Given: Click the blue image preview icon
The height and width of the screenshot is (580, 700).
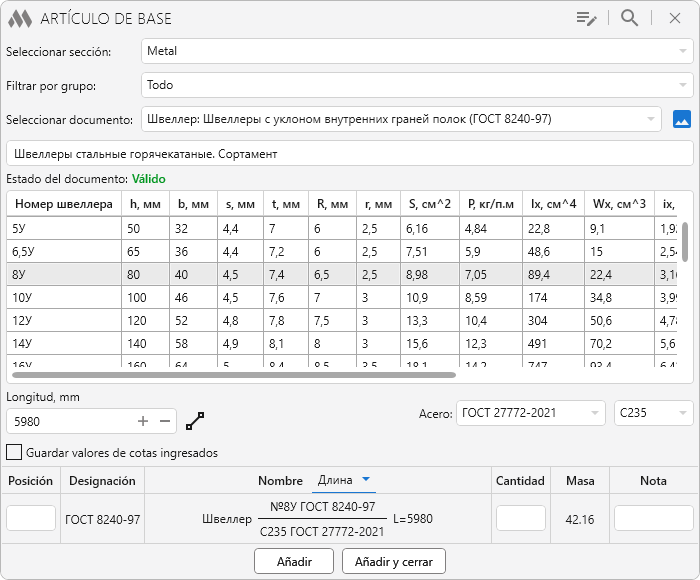Looking at the screenshot, I should click(682, 119).
